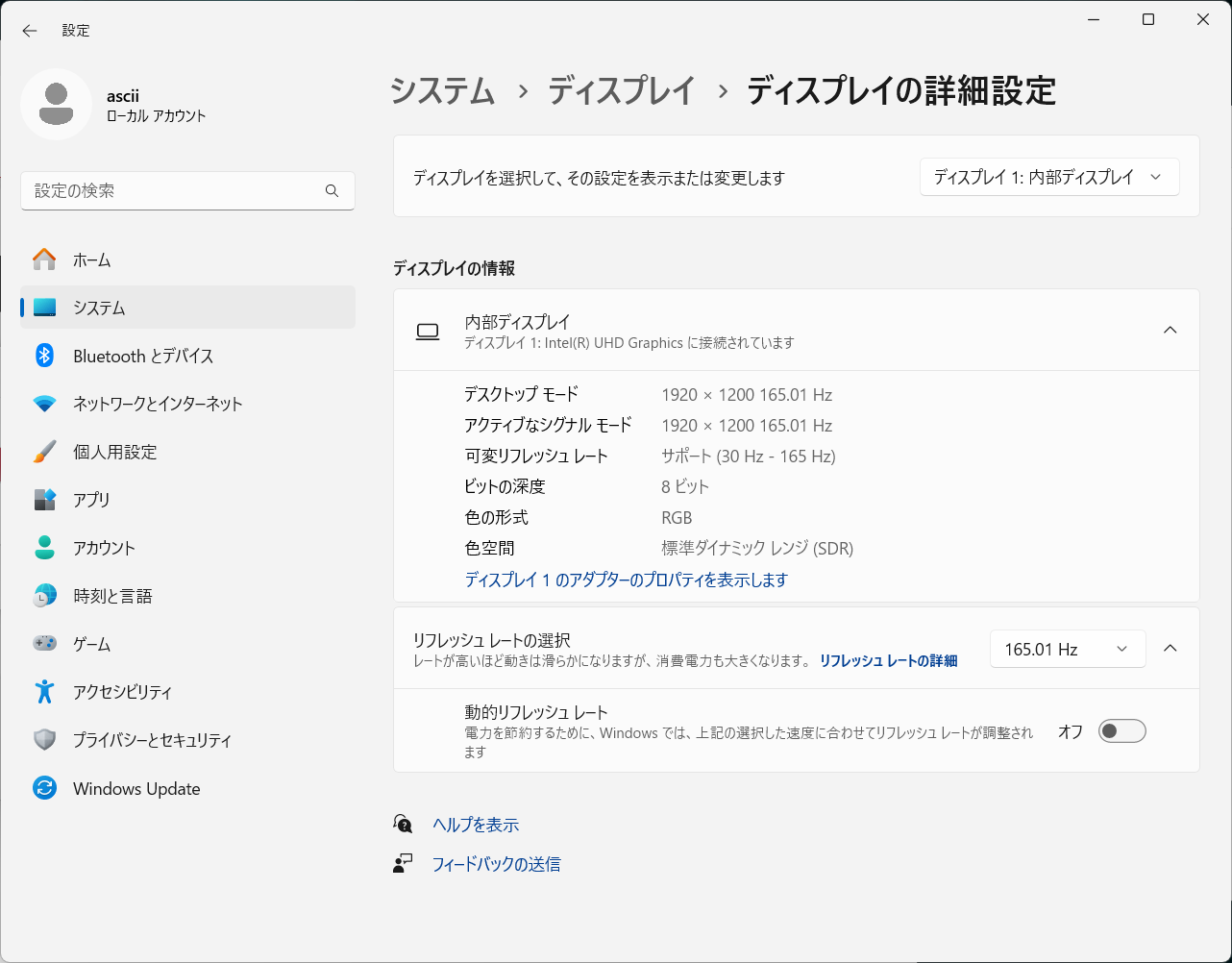Viewport: 1232px width, 963px height.
Task: Open the 165.01 Hz refresh rate dropdown
Action: click(x=1067, y=649)
